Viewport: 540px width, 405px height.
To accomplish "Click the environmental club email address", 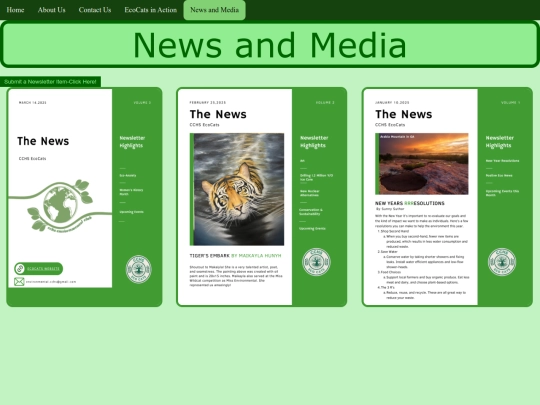I will click(x=51, y=282).
